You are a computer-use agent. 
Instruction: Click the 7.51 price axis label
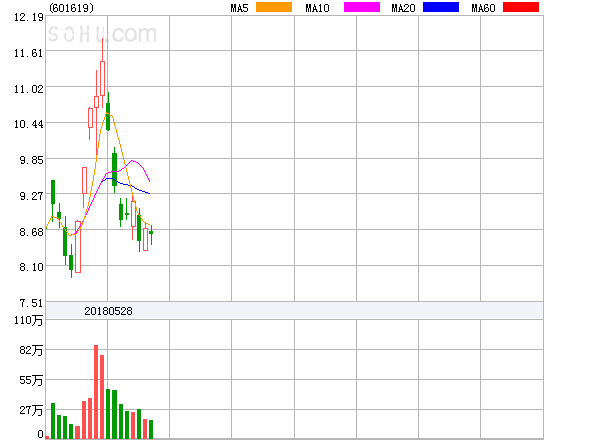click(x=31, y=303)
